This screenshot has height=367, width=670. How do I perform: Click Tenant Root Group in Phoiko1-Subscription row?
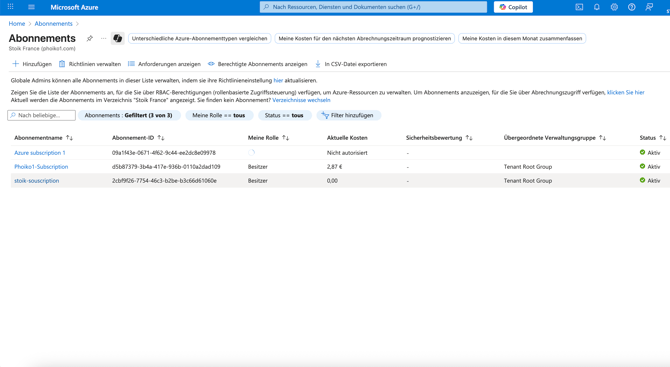pos(528,167)
